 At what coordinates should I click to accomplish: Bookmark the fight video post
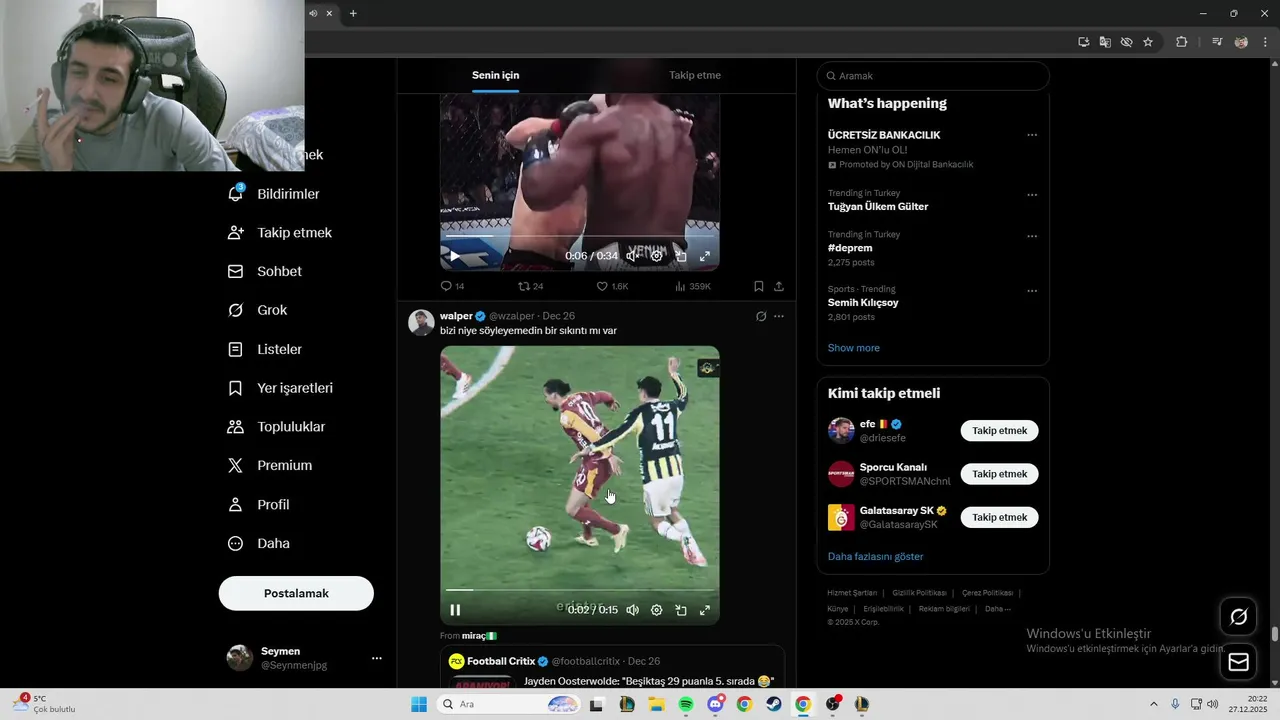click(x=759, y=286)
